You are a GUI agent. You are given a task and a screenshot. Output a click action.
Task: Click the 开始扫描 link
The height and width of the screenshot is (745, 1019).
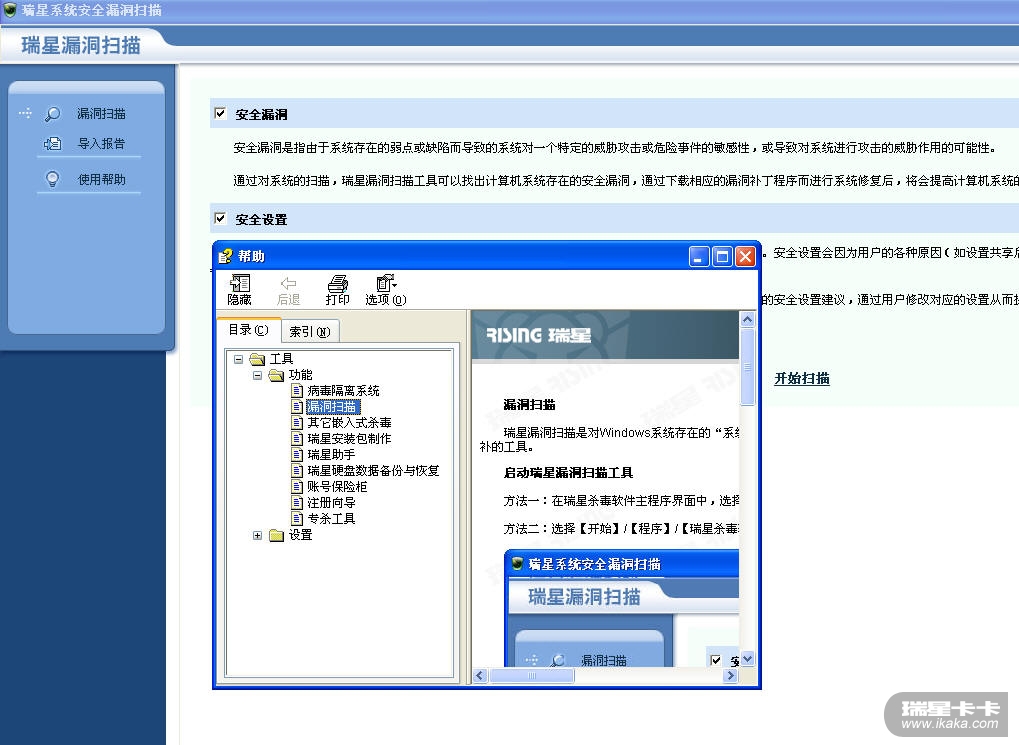801,378
